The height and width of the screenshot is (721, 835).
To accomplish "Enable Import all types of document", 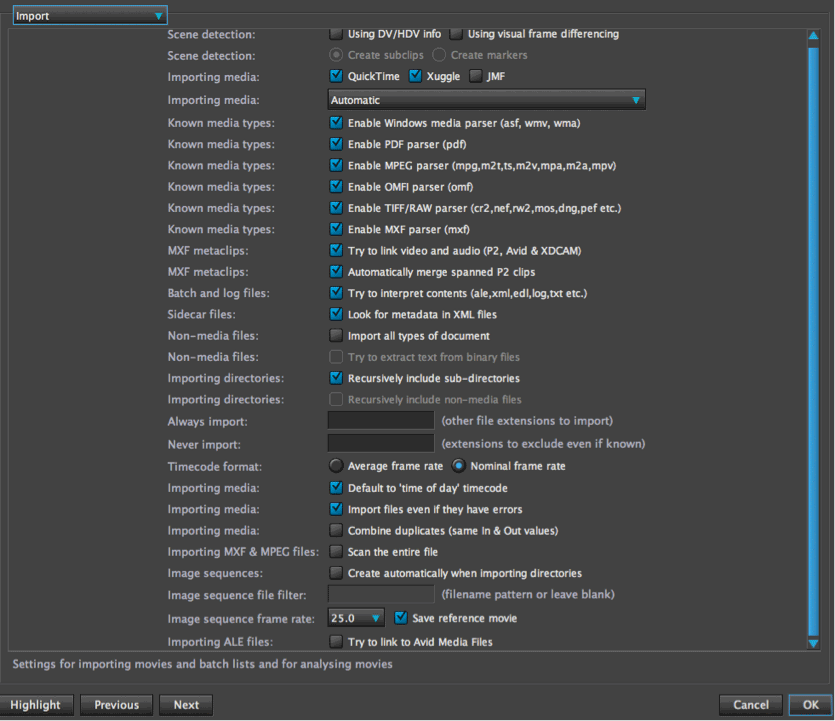I will (x=335, y=335).
